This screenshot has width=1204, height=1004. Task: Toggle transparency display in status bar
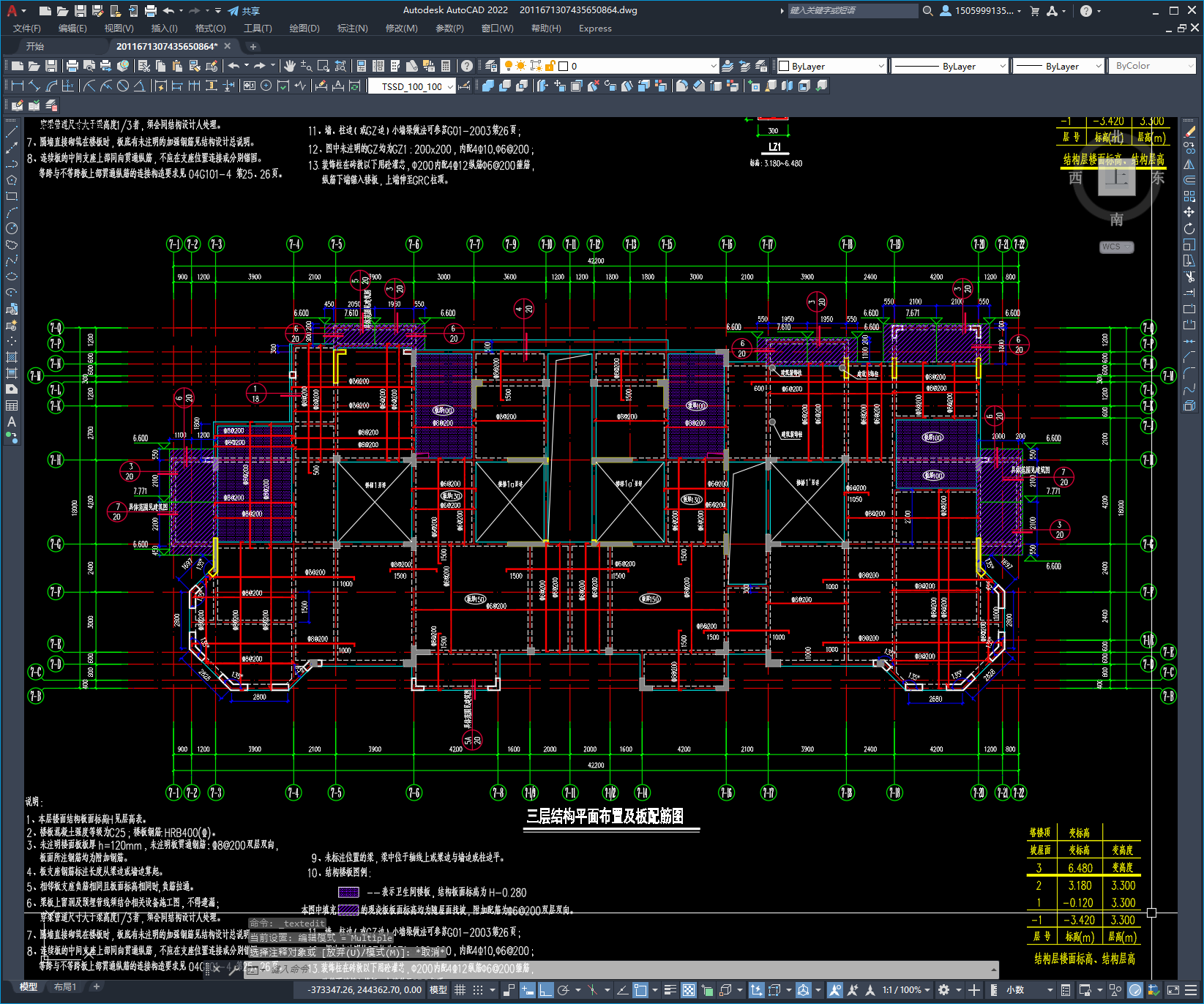click(x=689, y=990)
